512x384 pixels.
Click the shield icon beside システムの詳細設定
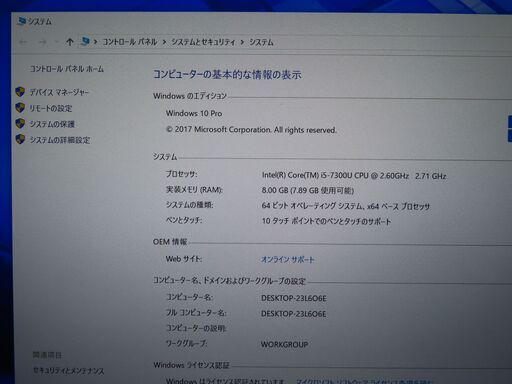(x=20, y=139)
